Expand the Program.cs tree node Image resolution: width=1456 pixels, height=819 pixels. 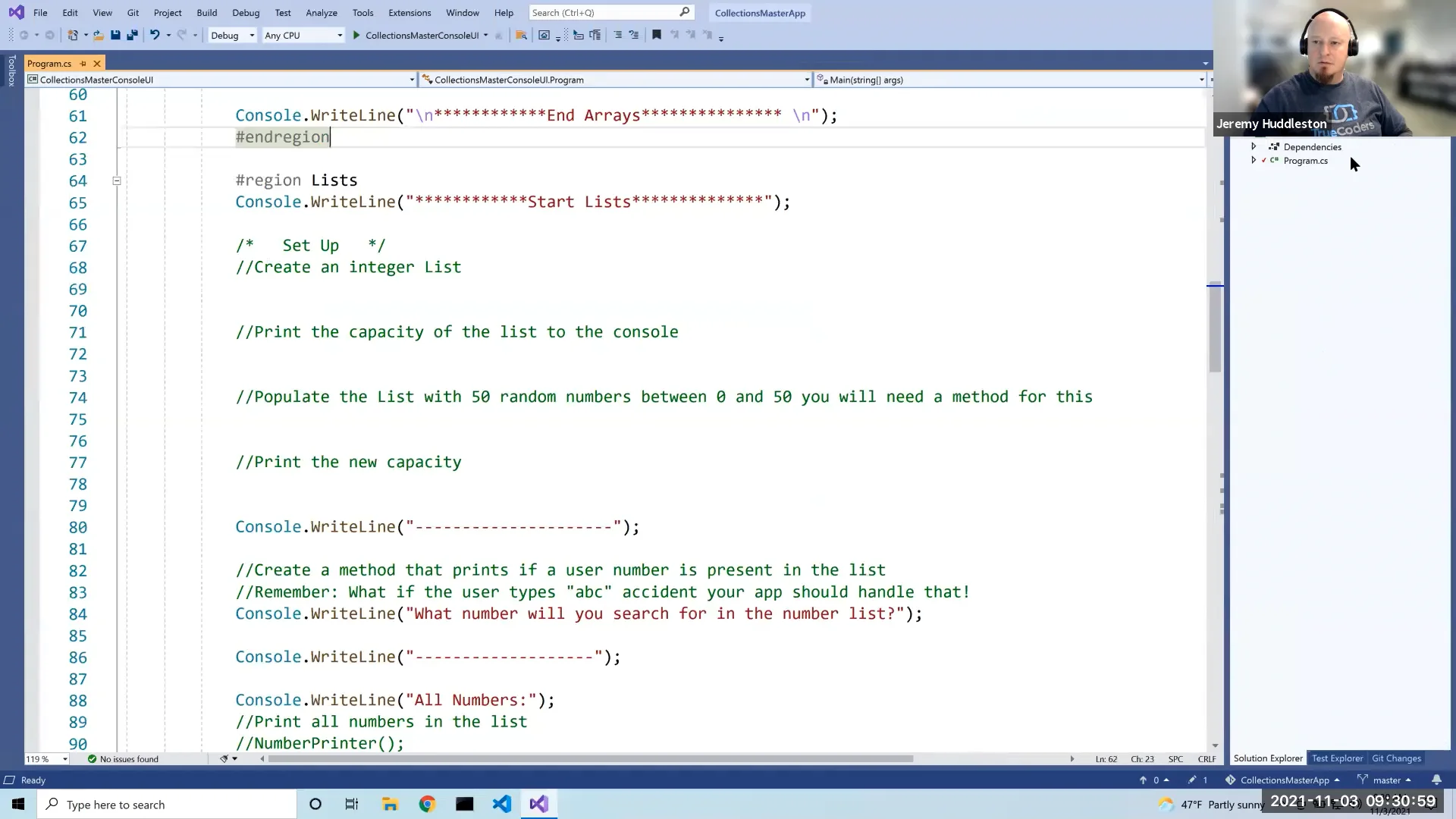[1254, 160]
